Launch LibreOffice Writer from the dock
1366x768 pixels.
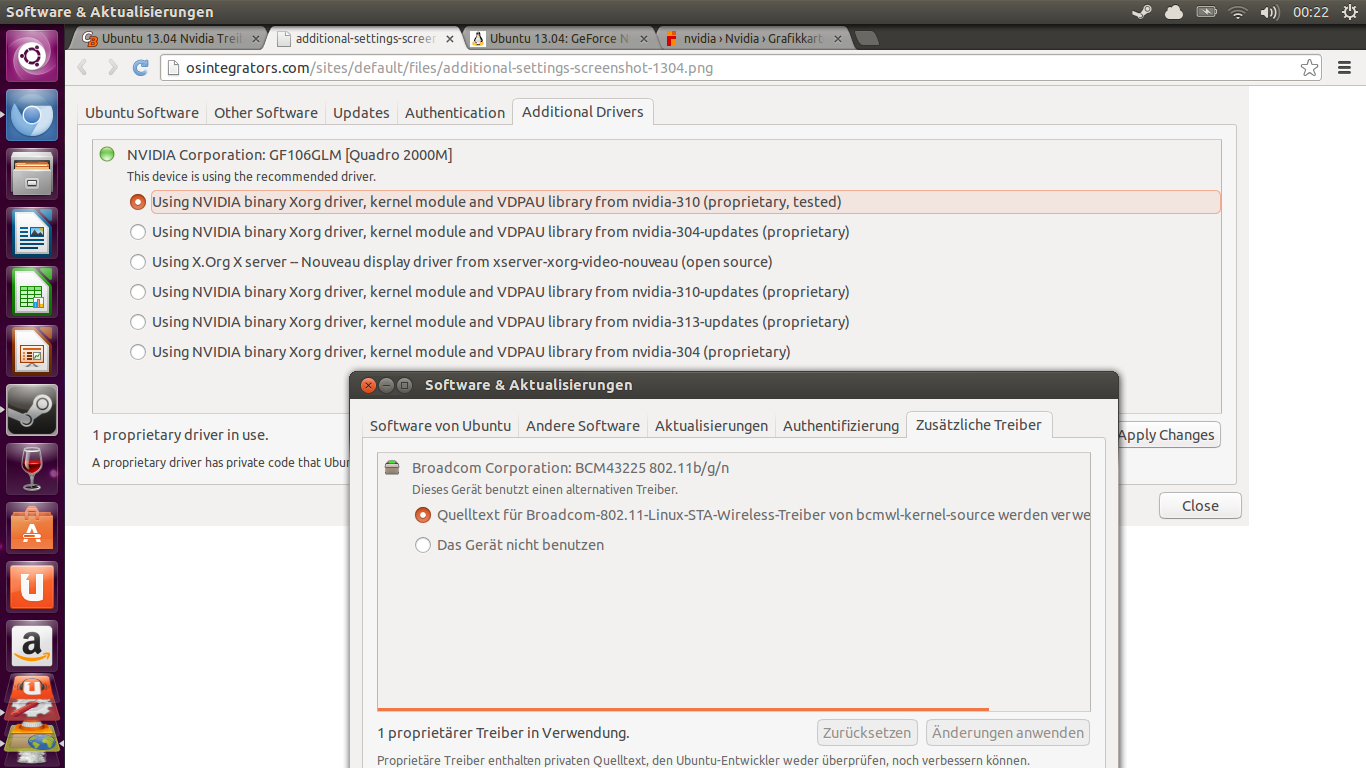[x=32, y=234]
